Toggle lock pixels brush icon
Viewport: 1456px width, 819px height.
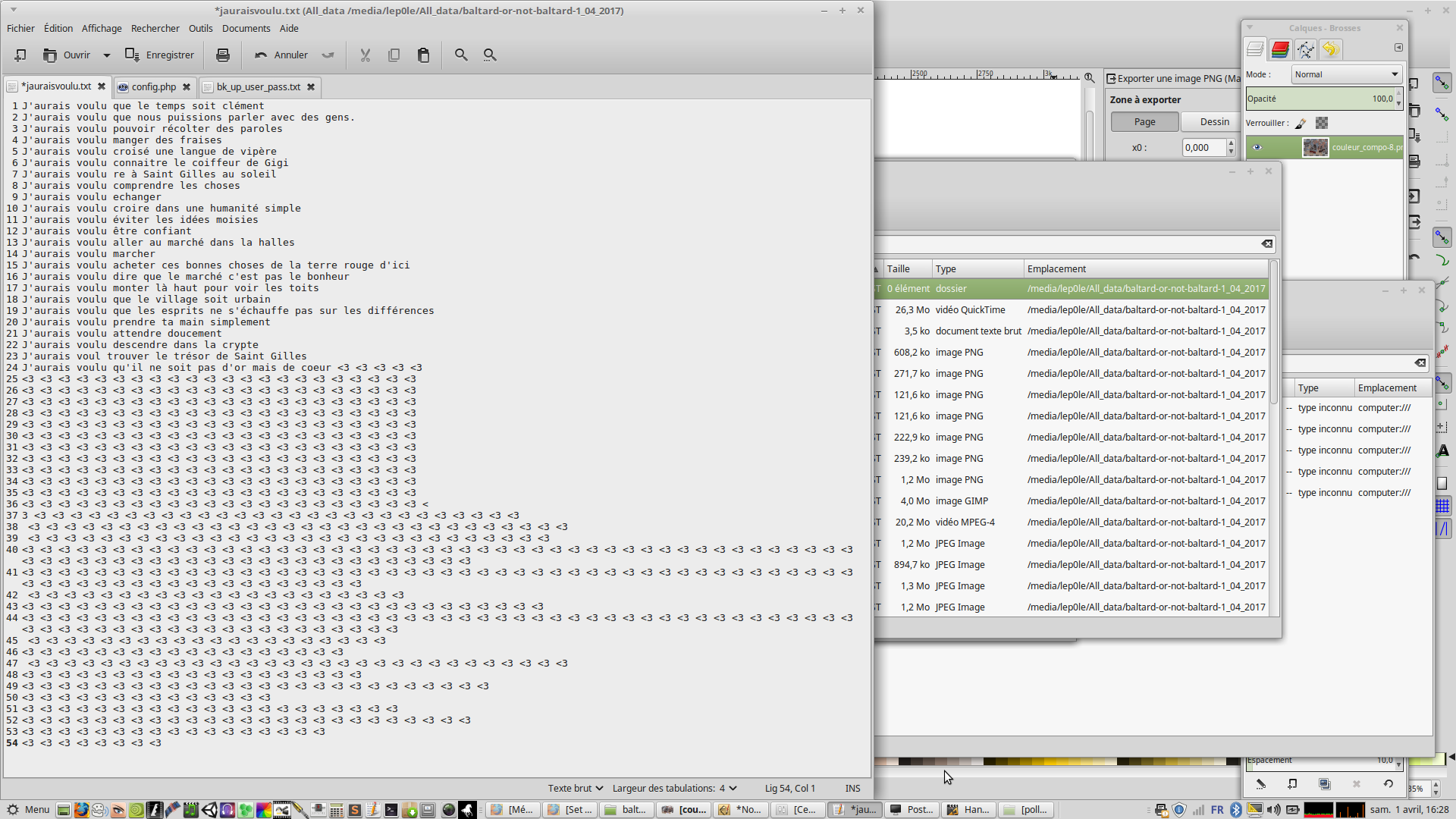1301,123
